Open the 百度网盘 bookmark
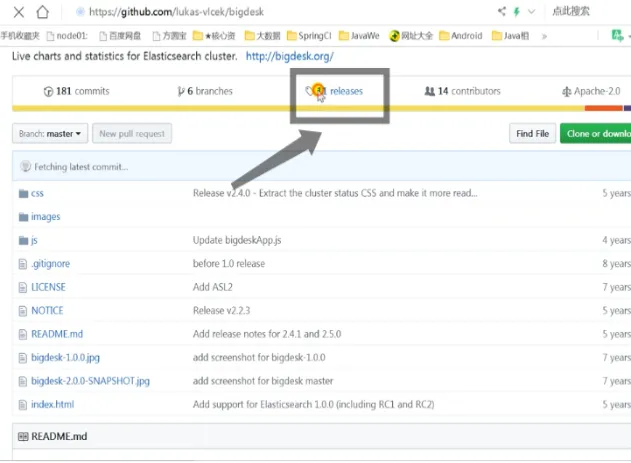Screen dimensions: 631x463 [x=120, y=36]
